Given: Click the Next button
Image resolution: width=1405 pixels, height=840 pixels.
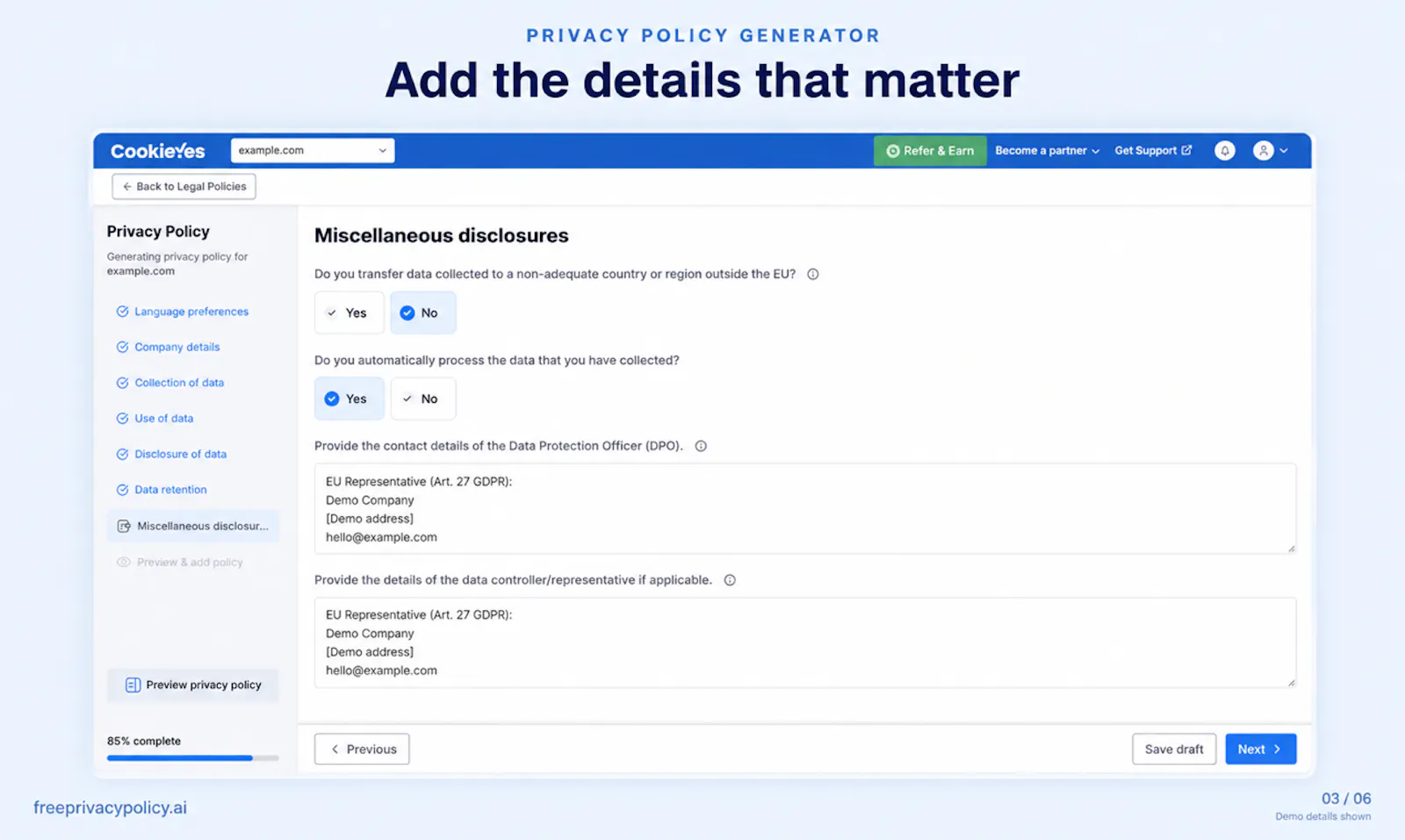Looking at the screenshot, I should pyautogui.click(x=1261, y=749).
